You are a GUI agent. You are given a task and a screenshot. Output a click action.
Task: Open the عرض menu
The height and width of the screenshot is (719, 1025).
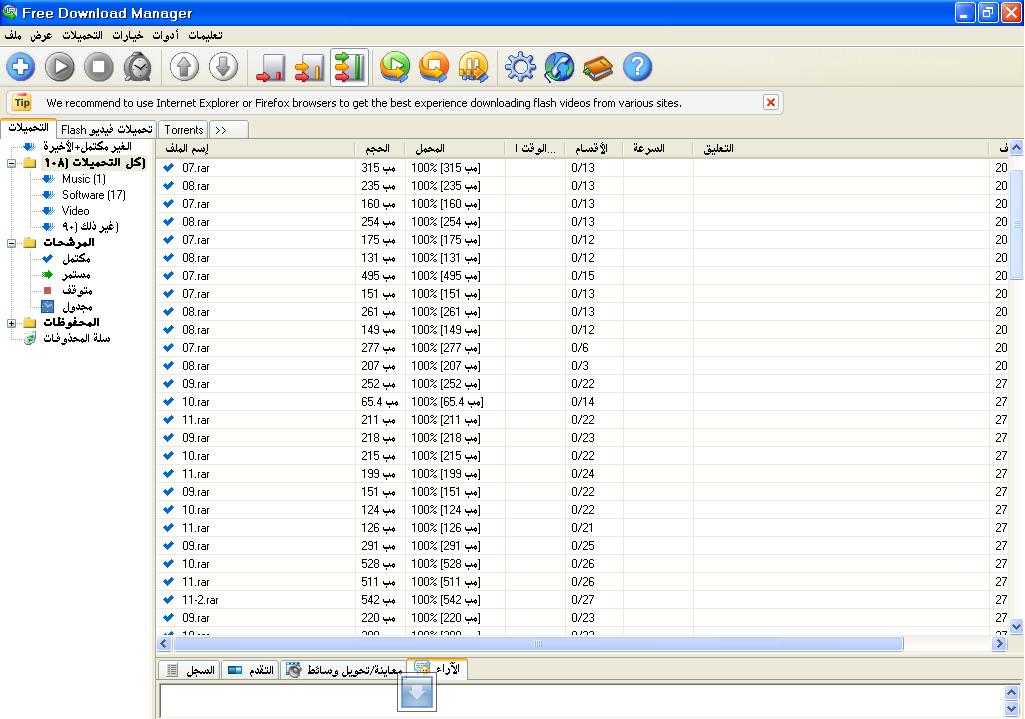pos(41,35)
